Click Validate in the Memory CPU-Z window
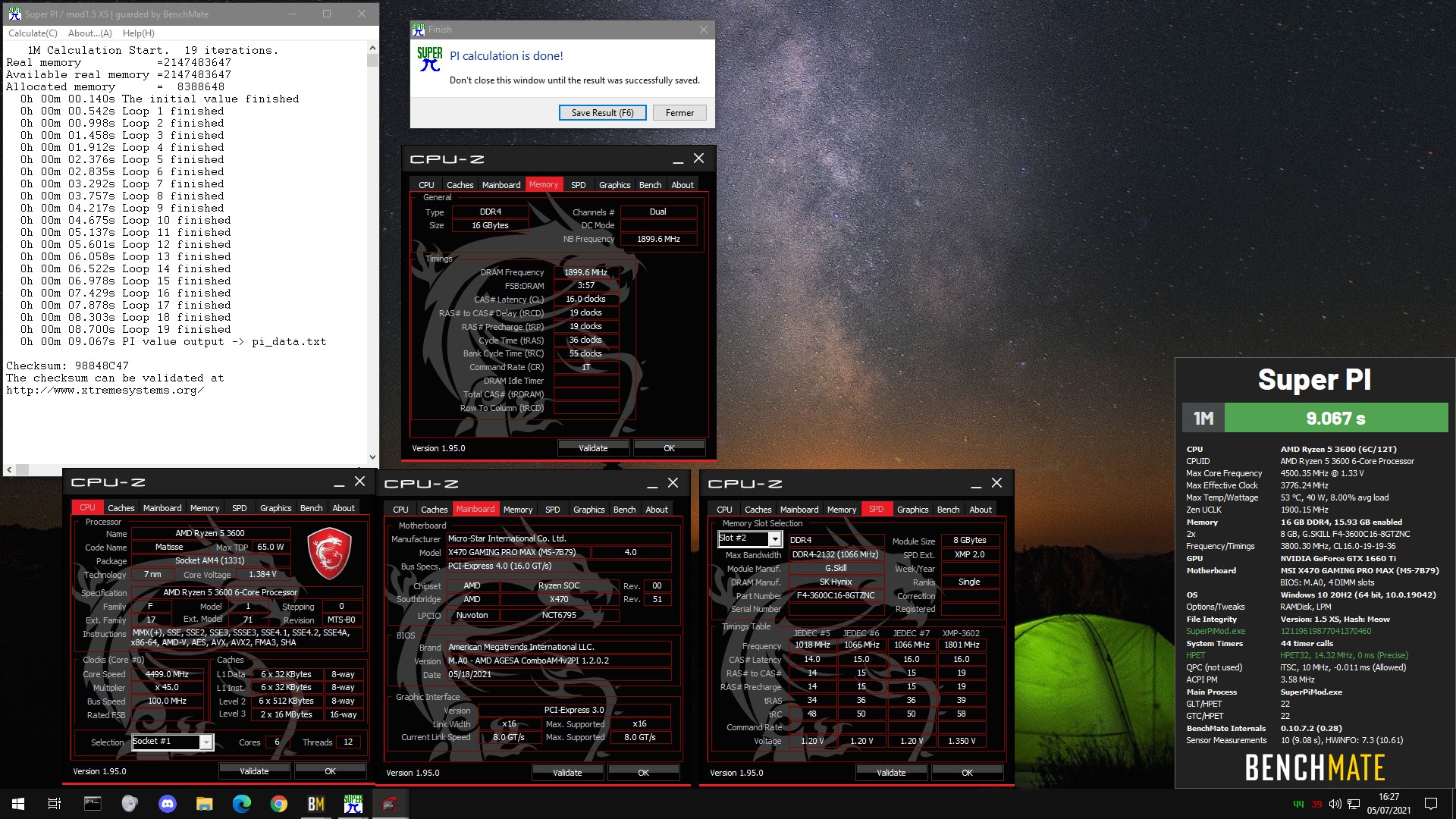Image resolution: width=1456 pixels, height=819 pixels. (593, 448)
